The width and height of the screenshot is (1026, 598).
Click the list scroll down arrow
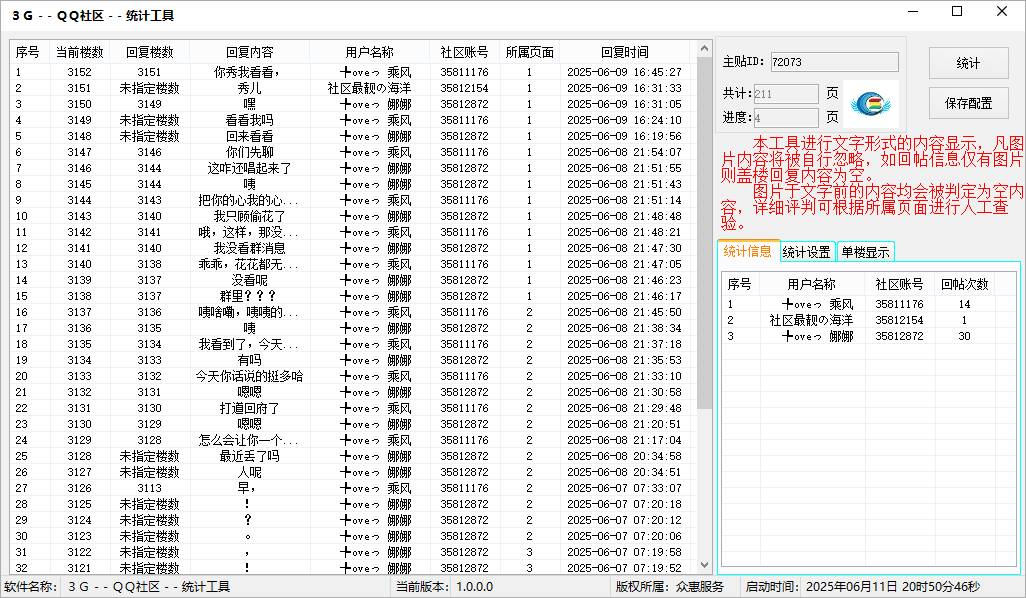(704, 565)
